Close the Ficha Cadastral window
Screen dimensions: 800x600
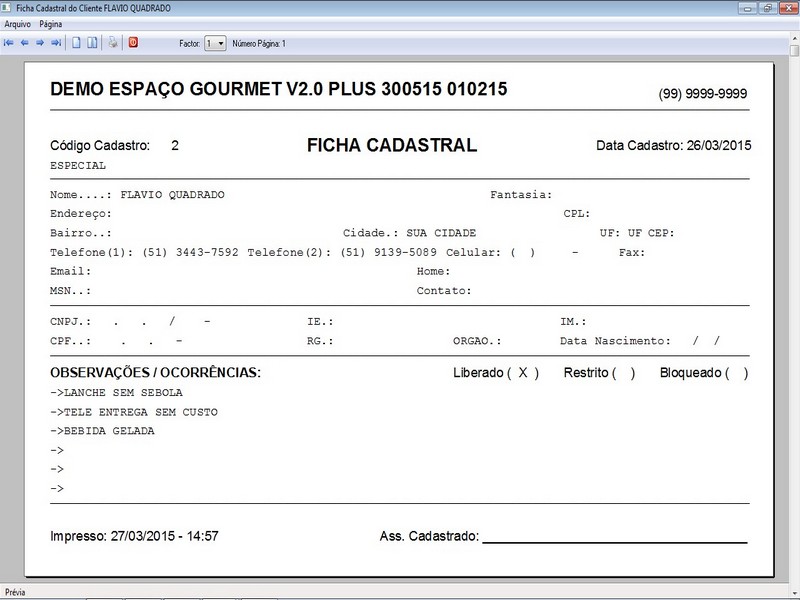(x=788, y=8)
